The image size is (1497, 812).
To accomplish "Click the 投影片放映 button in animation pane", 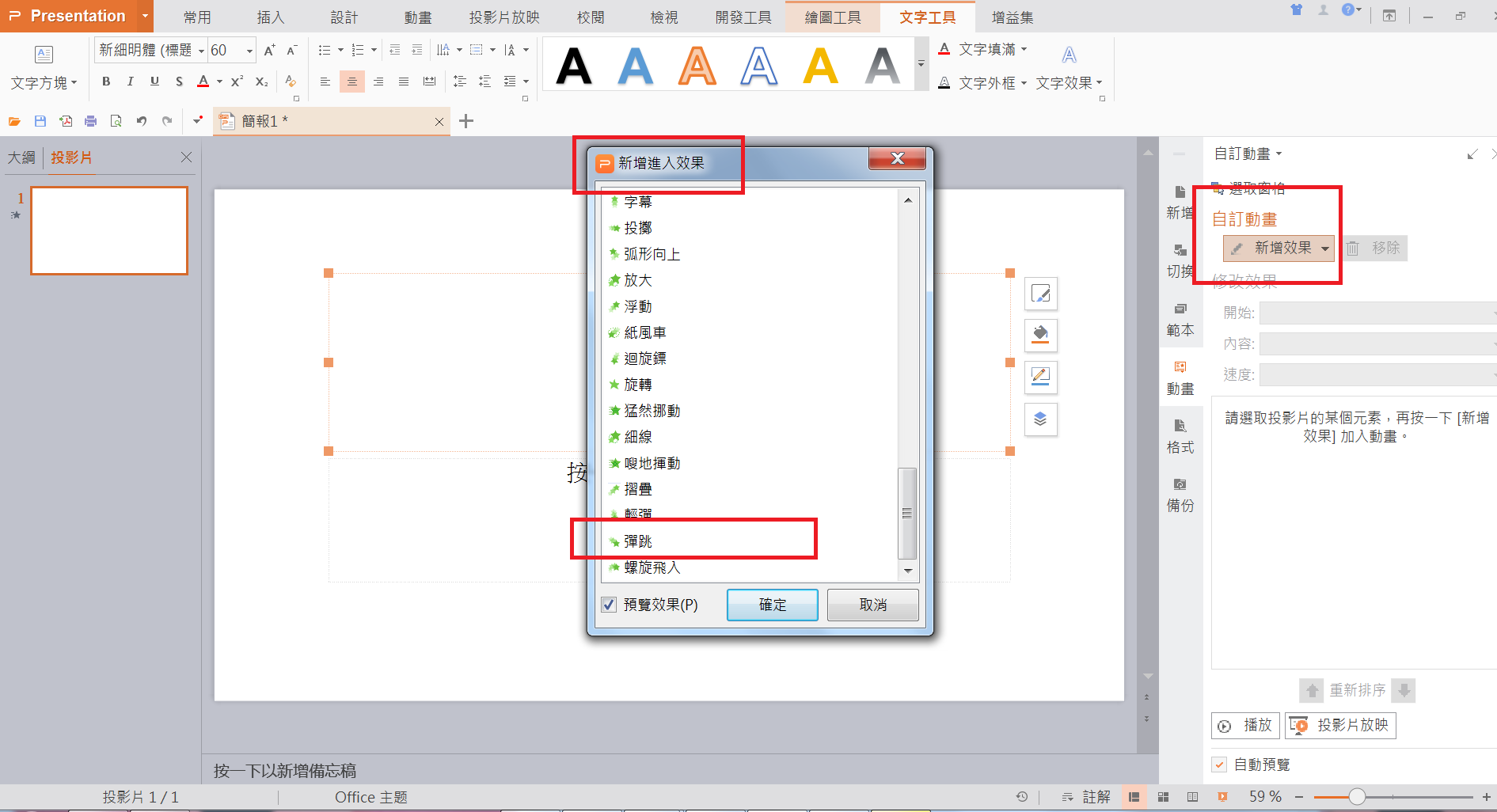I will pyautogui.click(x=1340, y=725).
